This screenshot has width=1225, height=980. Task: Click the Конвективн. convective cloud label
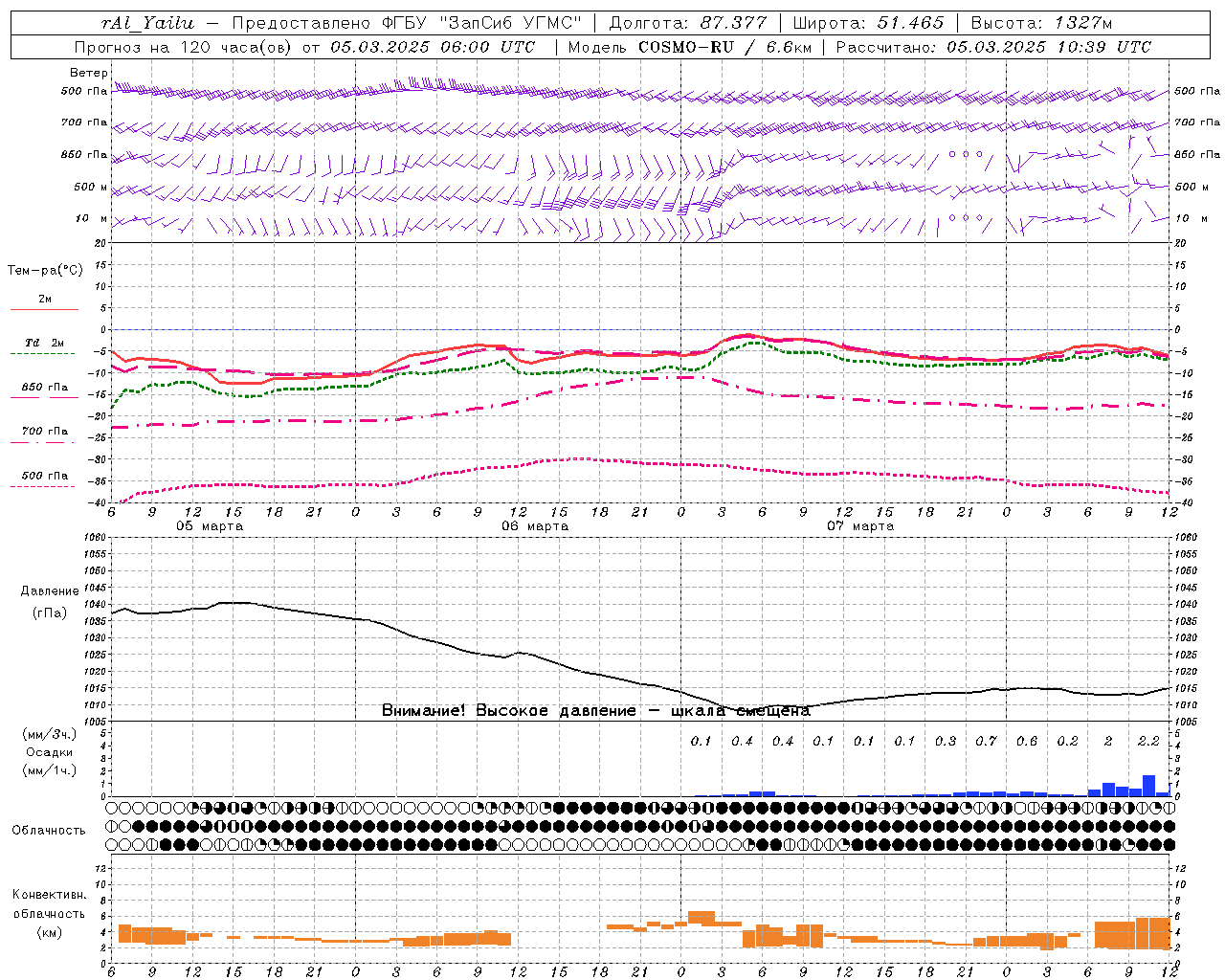point(49,895)
